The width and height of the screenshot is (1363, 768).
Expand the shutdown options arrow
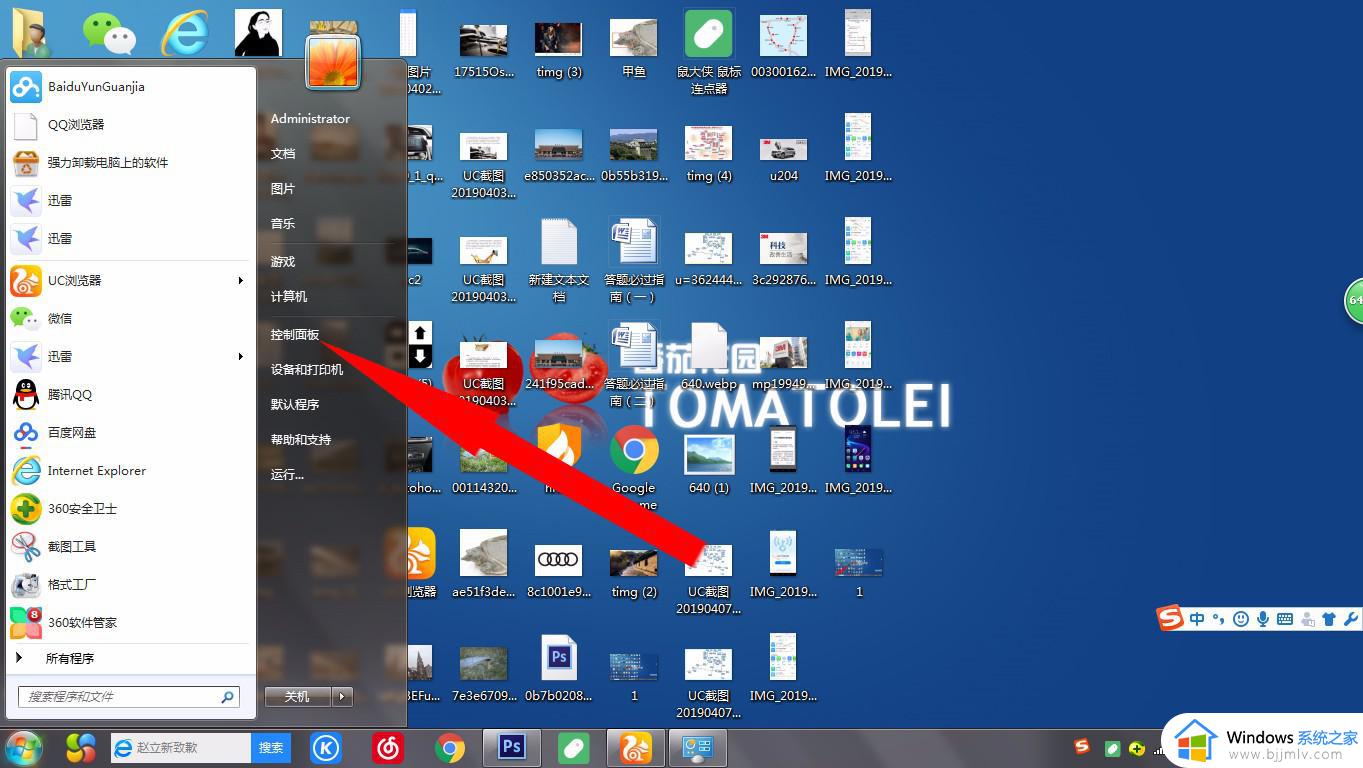coord(342,697)
